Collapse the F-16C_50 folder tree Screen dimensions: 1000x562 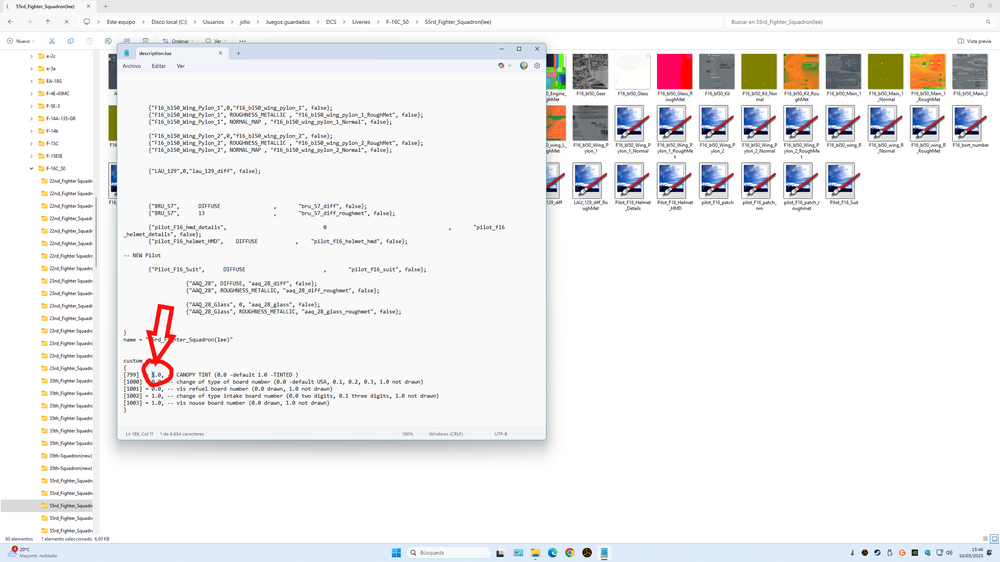click(31, 168)
